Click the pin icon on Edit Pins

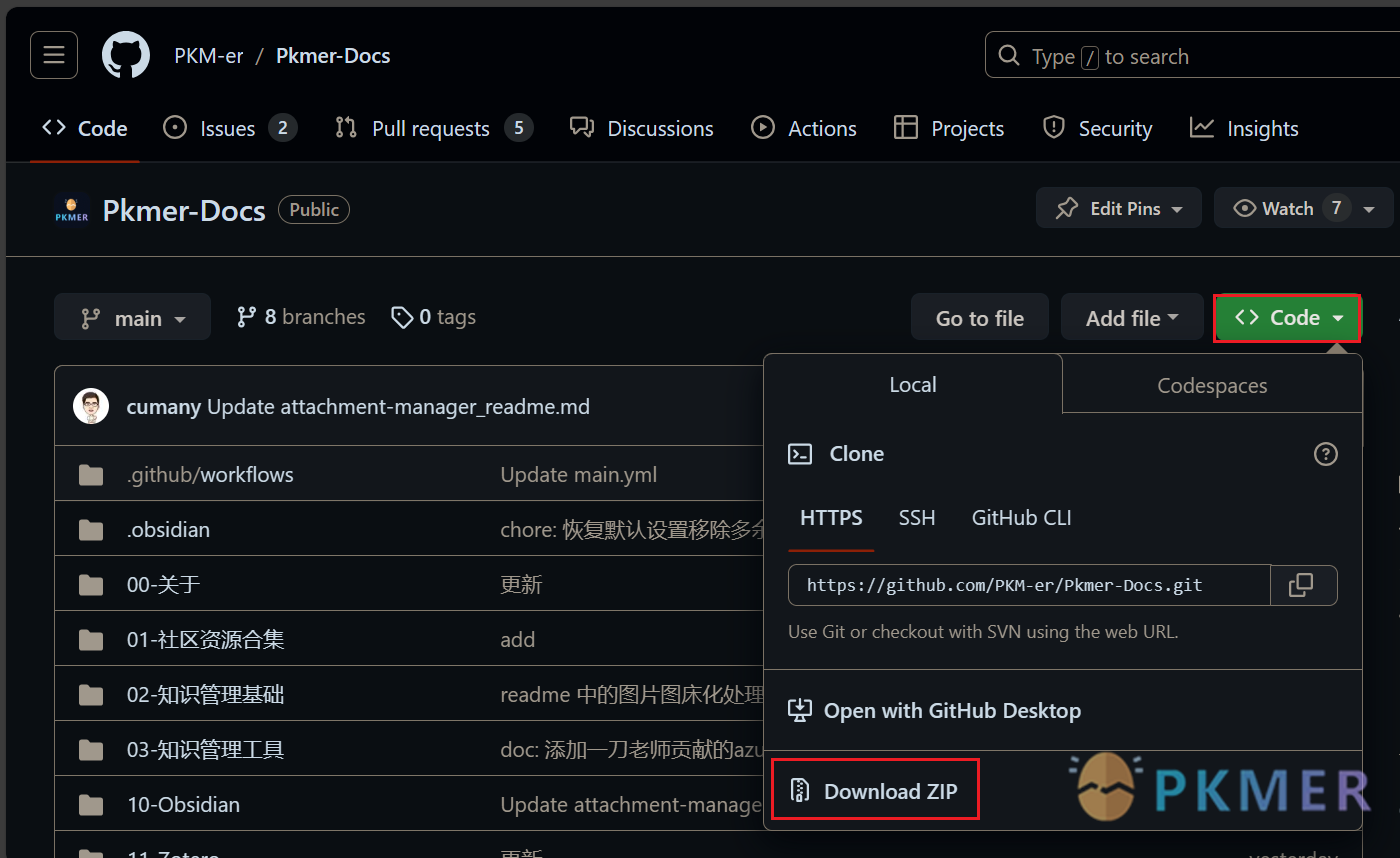1067,208
